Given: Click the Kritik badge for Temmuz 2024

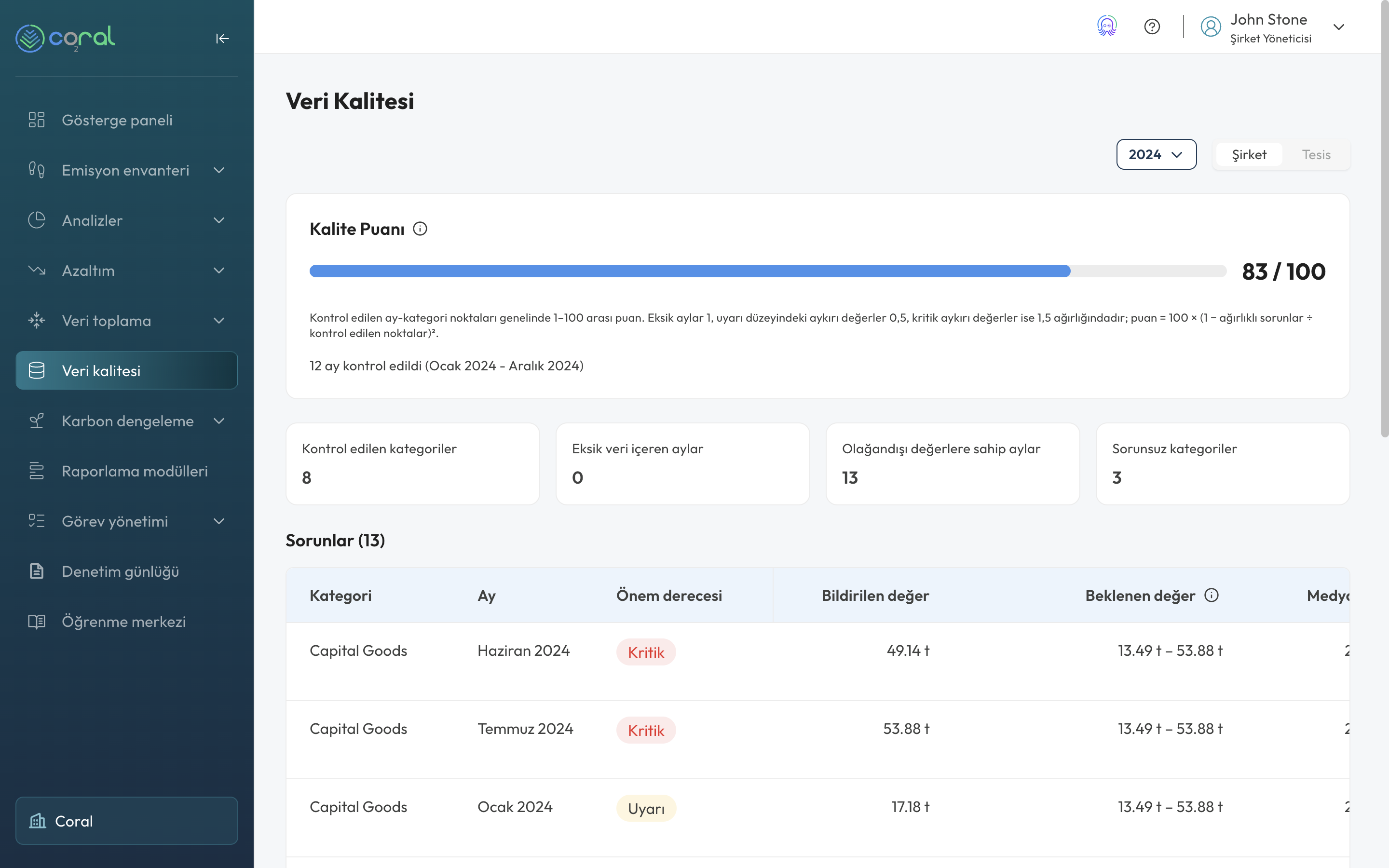Looking at the screenshot, I should 646,730.
